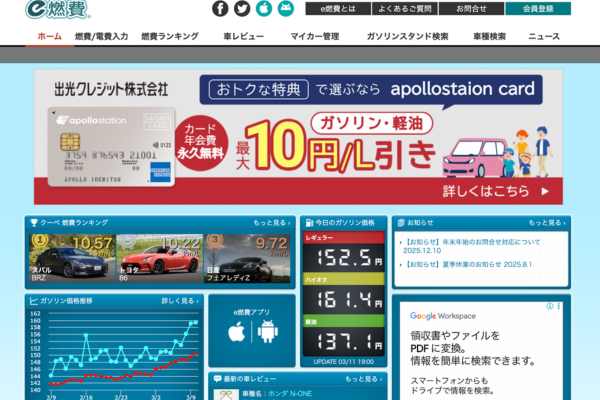Open the Android app icon in header
Image resolution: width=600 pixels, height=400 pixels.
[x=285, y=8]
